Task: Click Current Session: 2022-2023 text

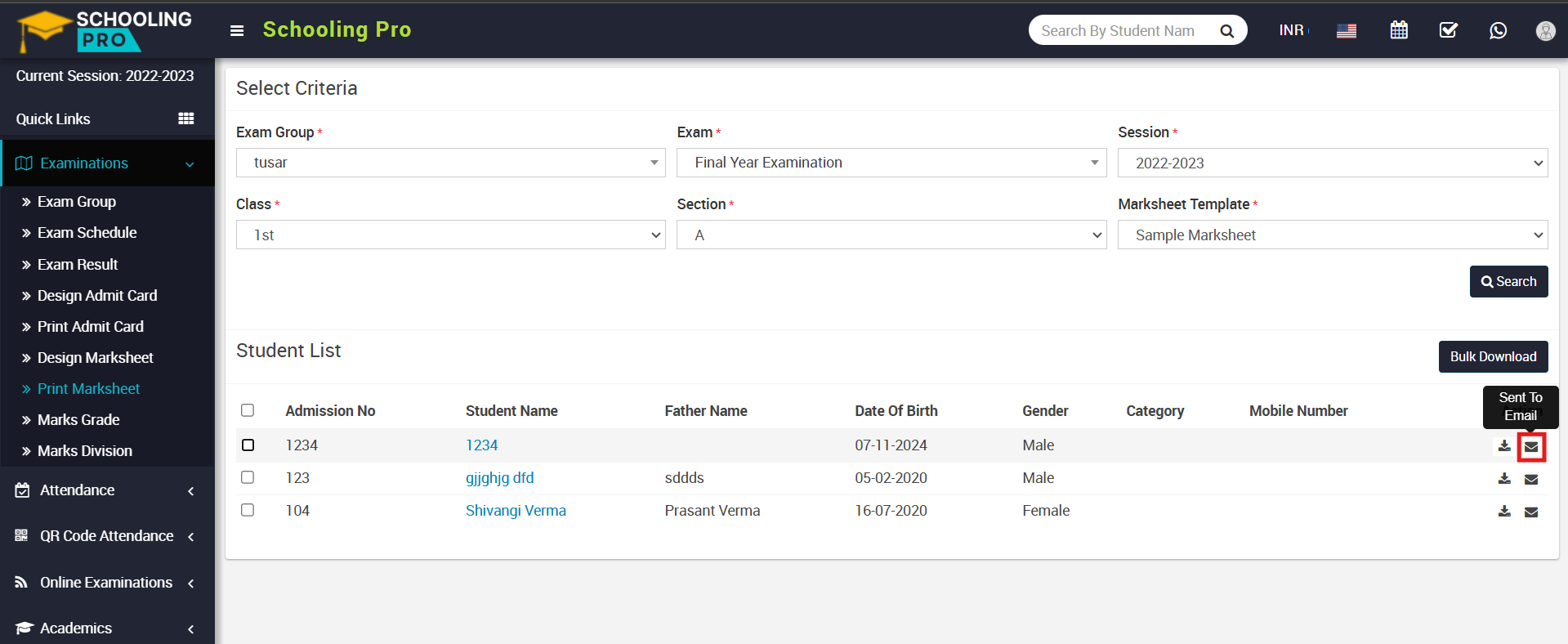Action: pyautogui.click(x=105, y=76)
